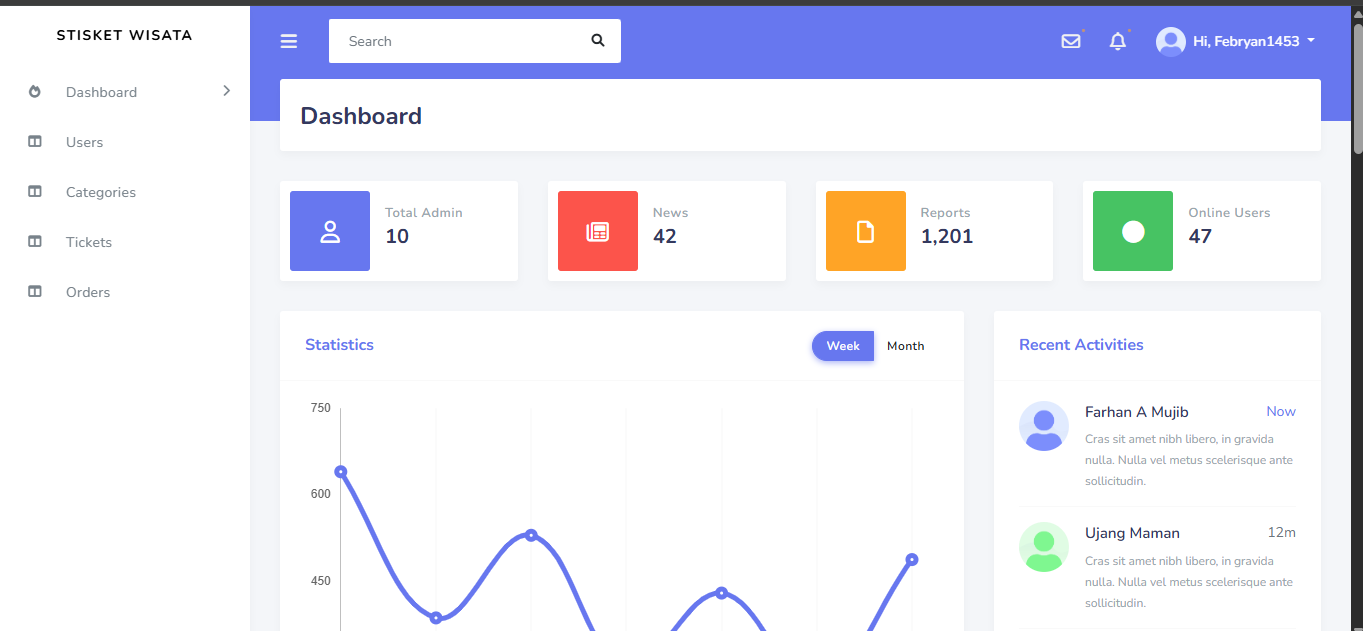Screen dimensions: 1363x631
Task: Click the Now timestamp
Action: (1281, 412)
